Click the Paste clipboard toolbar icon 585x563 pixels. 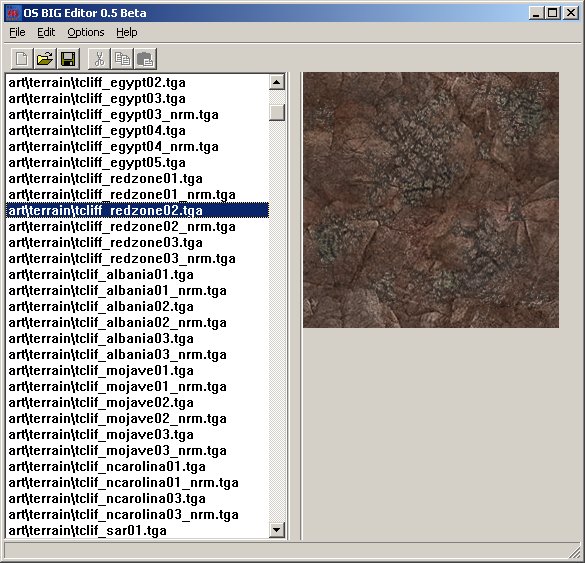146,59
